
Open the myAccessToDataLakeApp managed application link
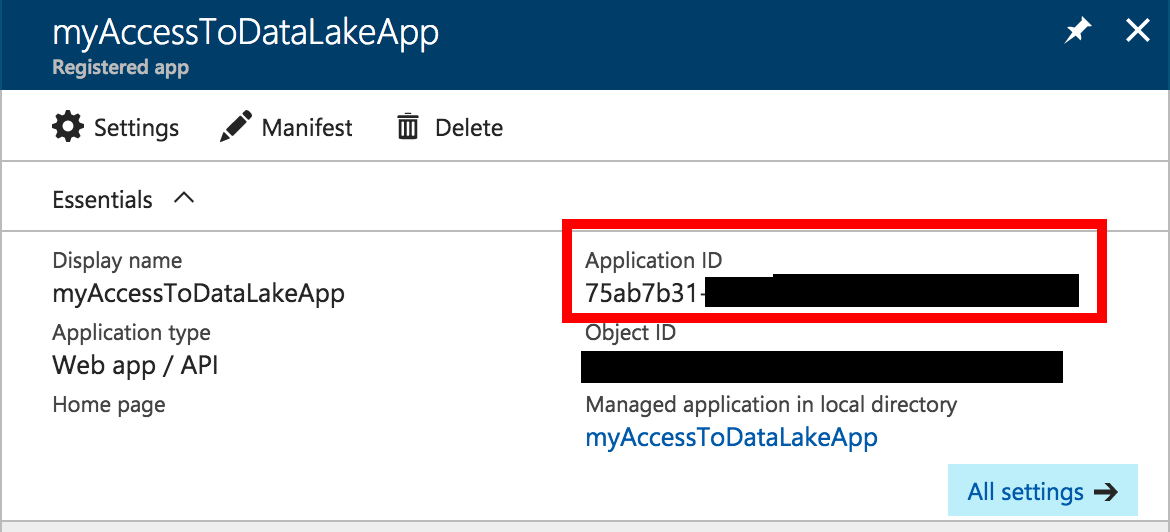731,437
